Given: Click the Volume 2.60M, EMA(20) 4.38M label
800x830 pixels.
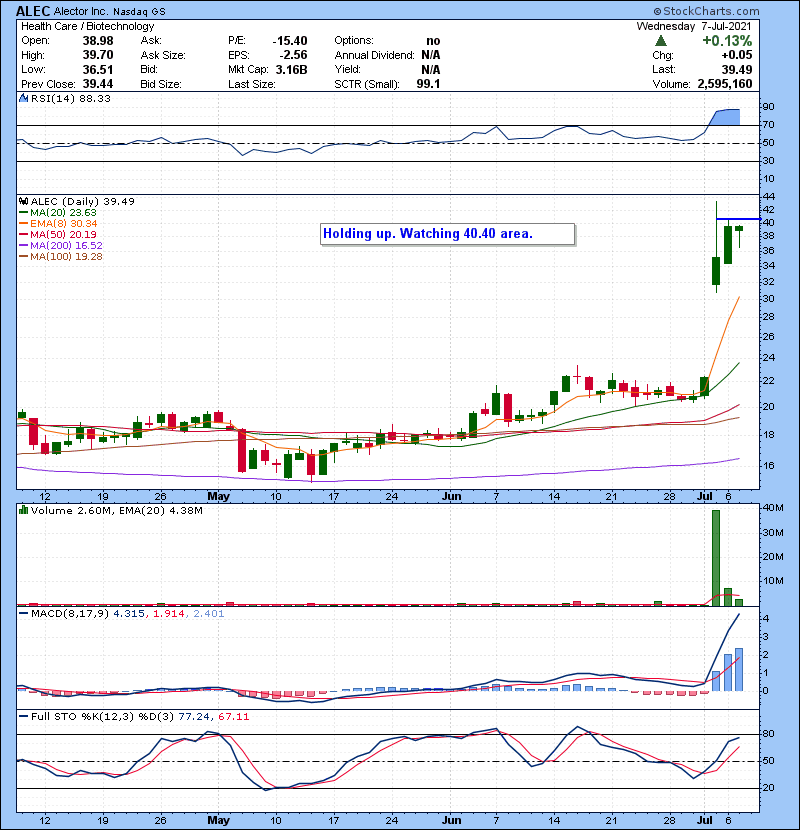Looking at the screenshot, I should pyautogui.click(x=116, y=511).
